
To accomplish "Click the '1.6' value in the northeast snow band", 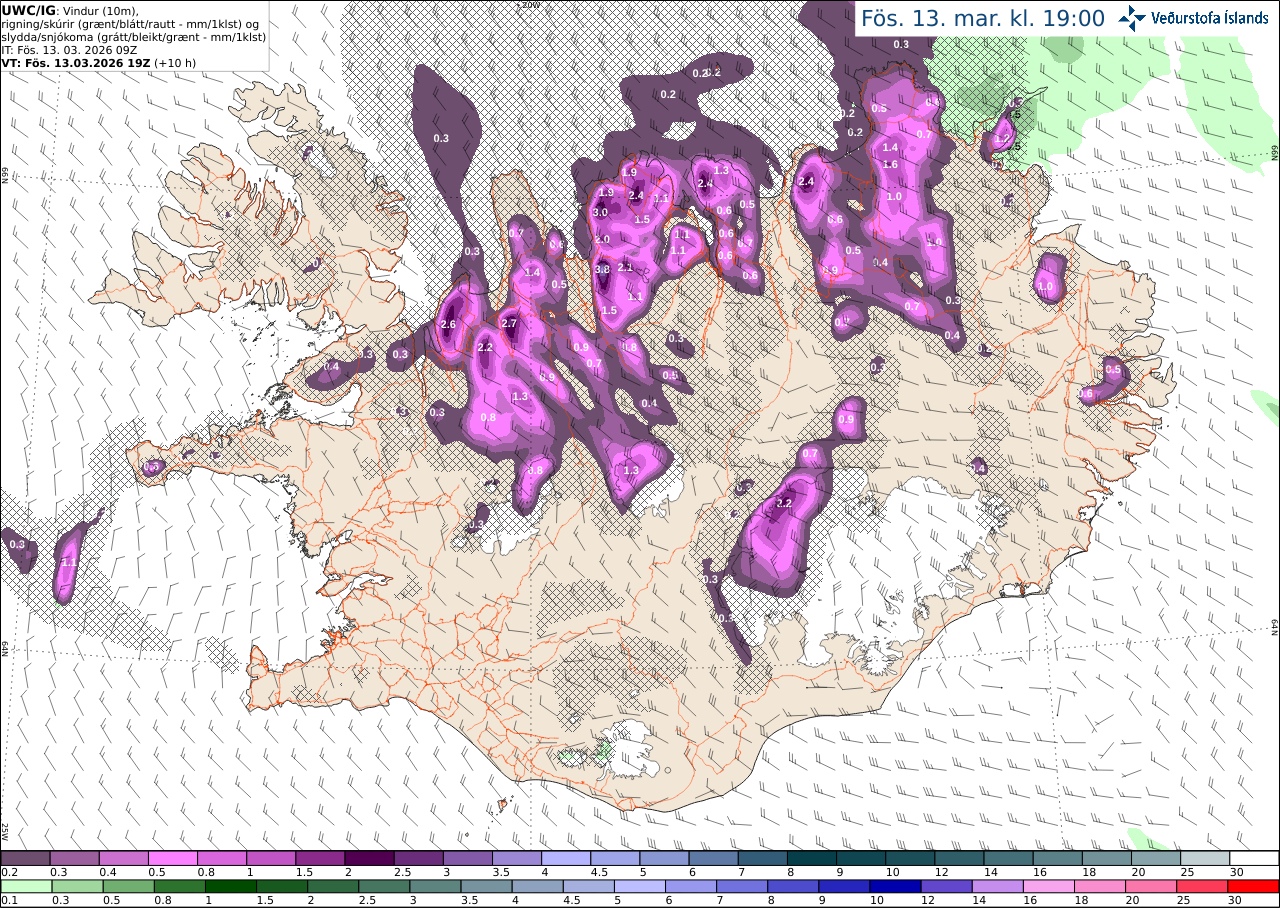I will click(x=890, y=165).
